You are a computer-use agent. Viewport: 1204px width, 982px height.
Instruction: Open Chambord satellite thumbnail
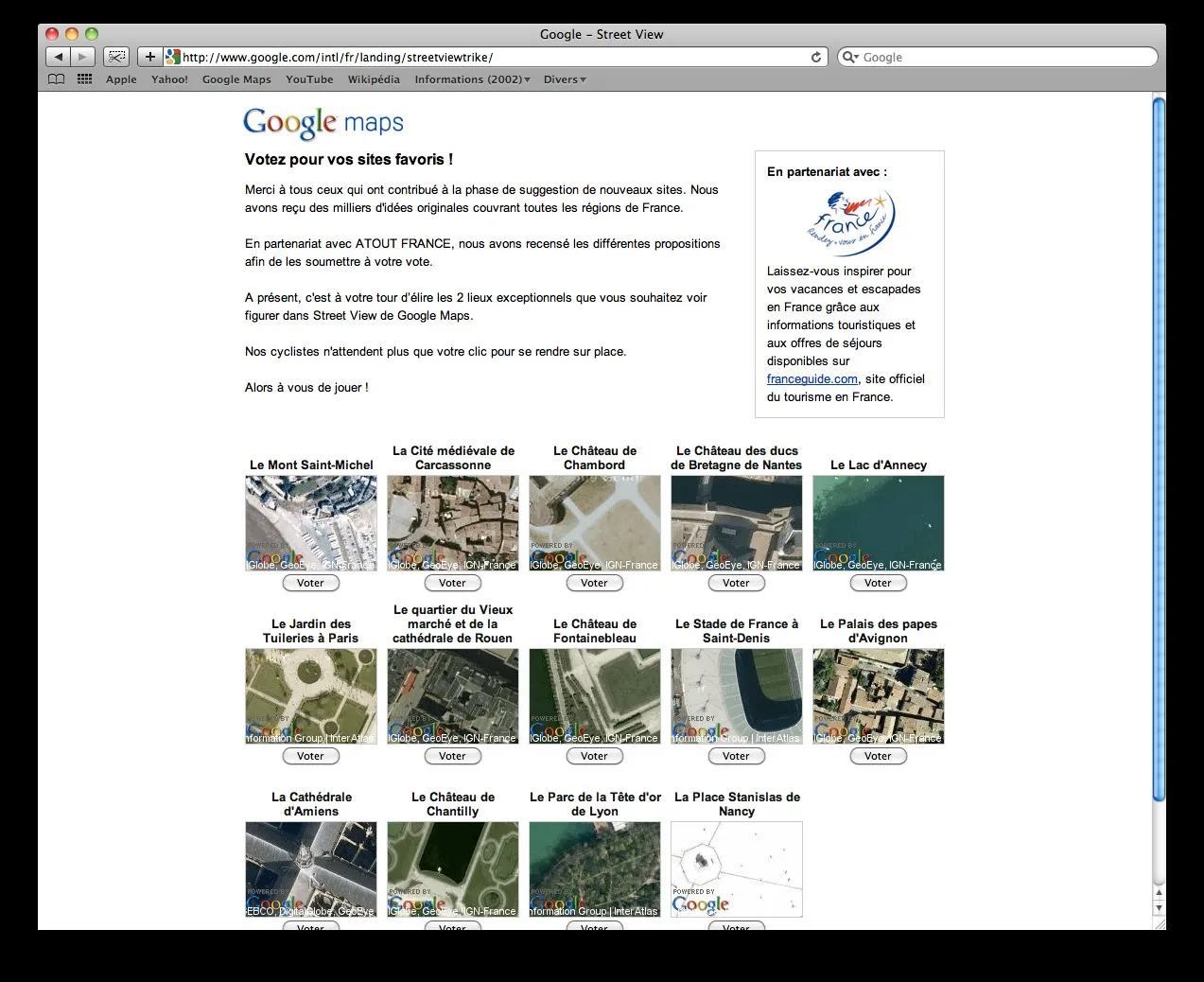click(x=595, y=523)
